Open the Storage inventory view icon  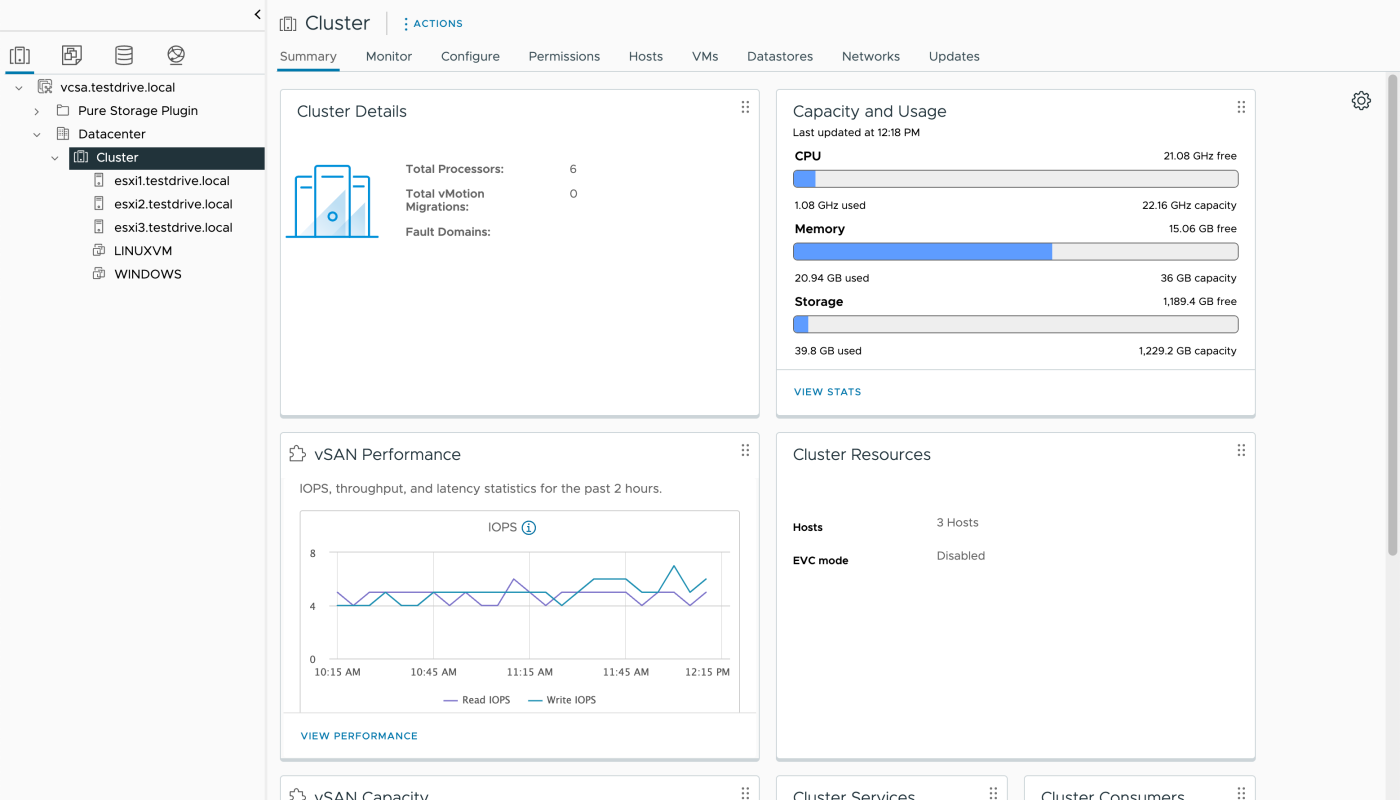[x=124, y=55]
